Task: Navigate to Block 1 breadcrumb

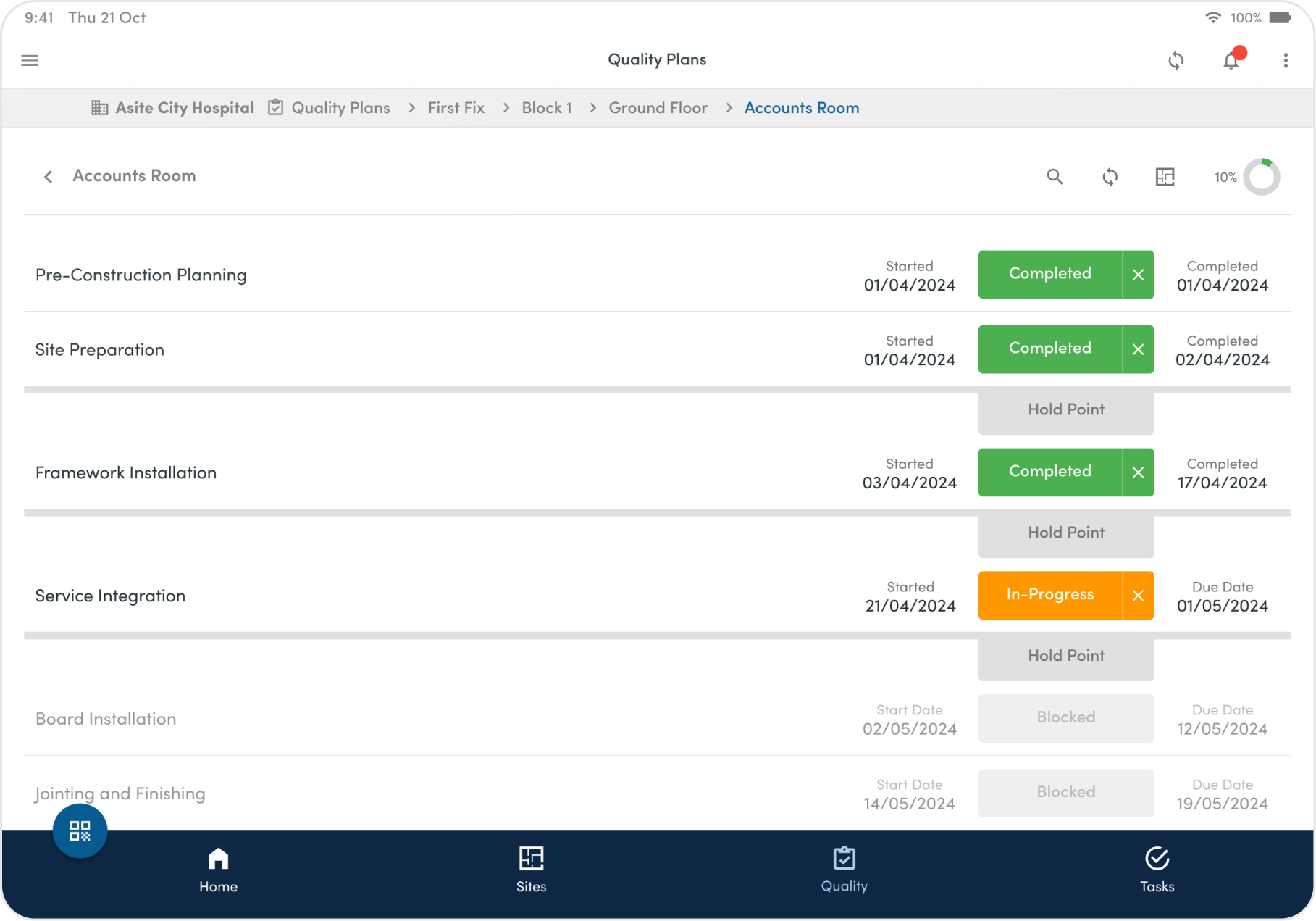Action: point(547,108)
